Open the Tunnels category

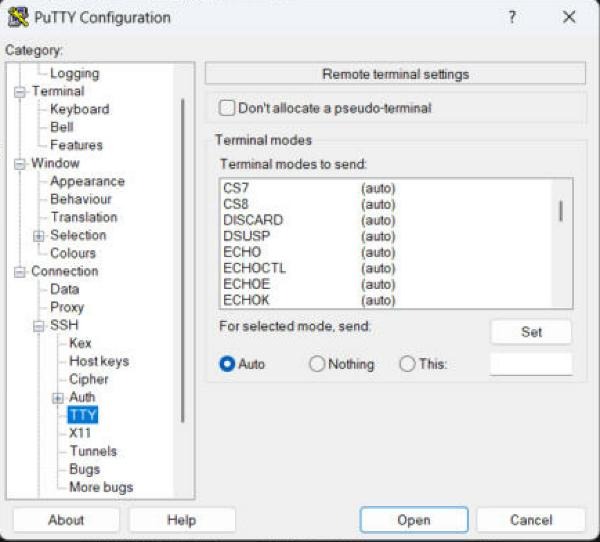click(93, 451)
